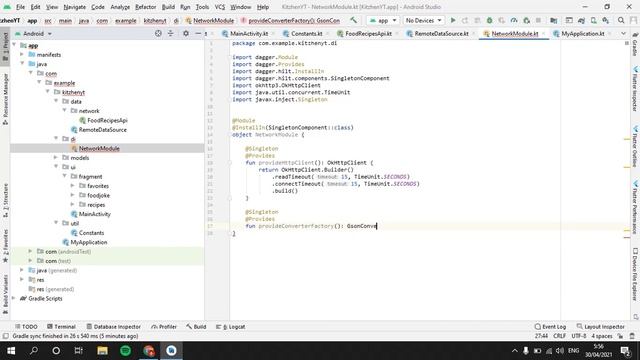This screenshot has height=360, width=640.
Task: Open the profiler gauge icon in toolbar
Action: tap(514, 20)
